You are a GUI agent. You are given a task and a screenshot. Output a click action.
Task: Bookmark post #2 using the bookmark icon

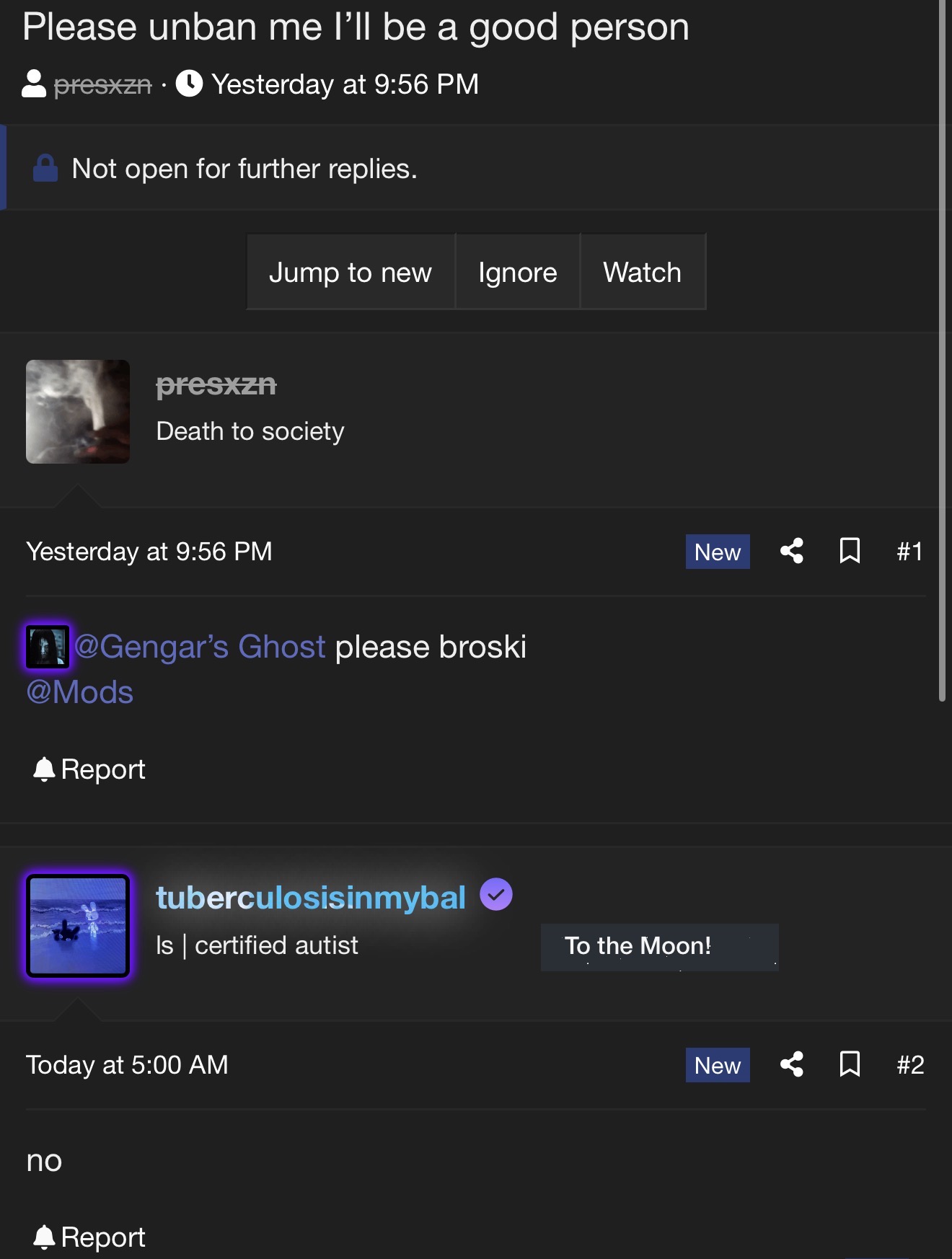pos(850,1064)
